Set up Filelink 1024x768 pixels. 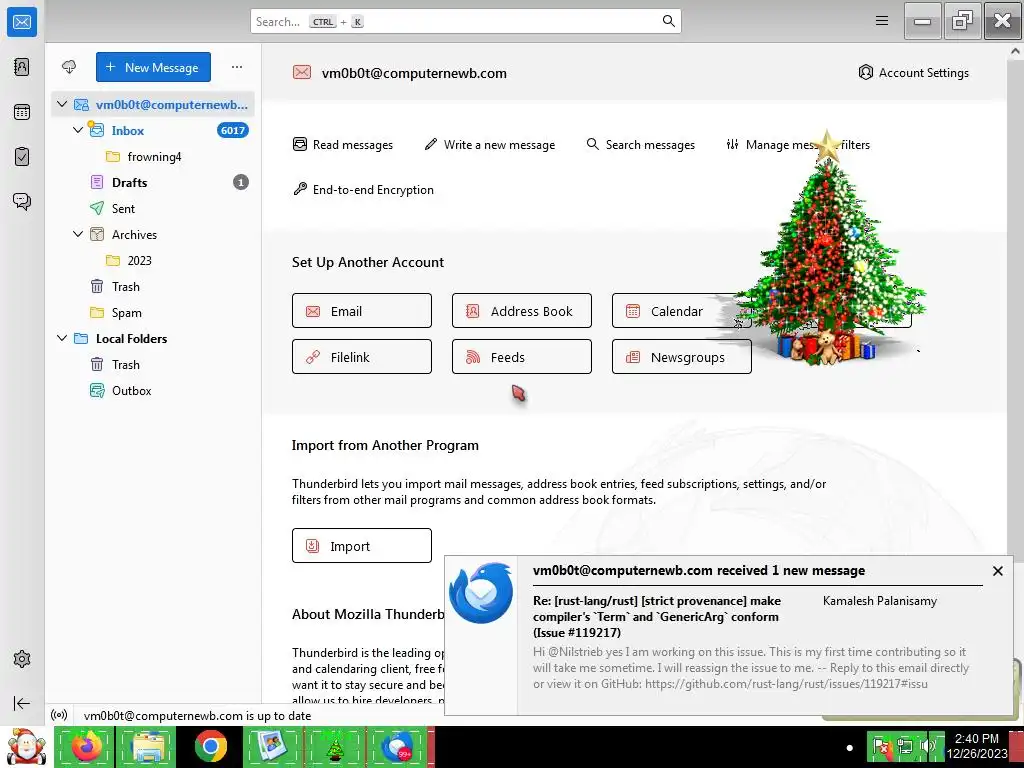(362, 357)
